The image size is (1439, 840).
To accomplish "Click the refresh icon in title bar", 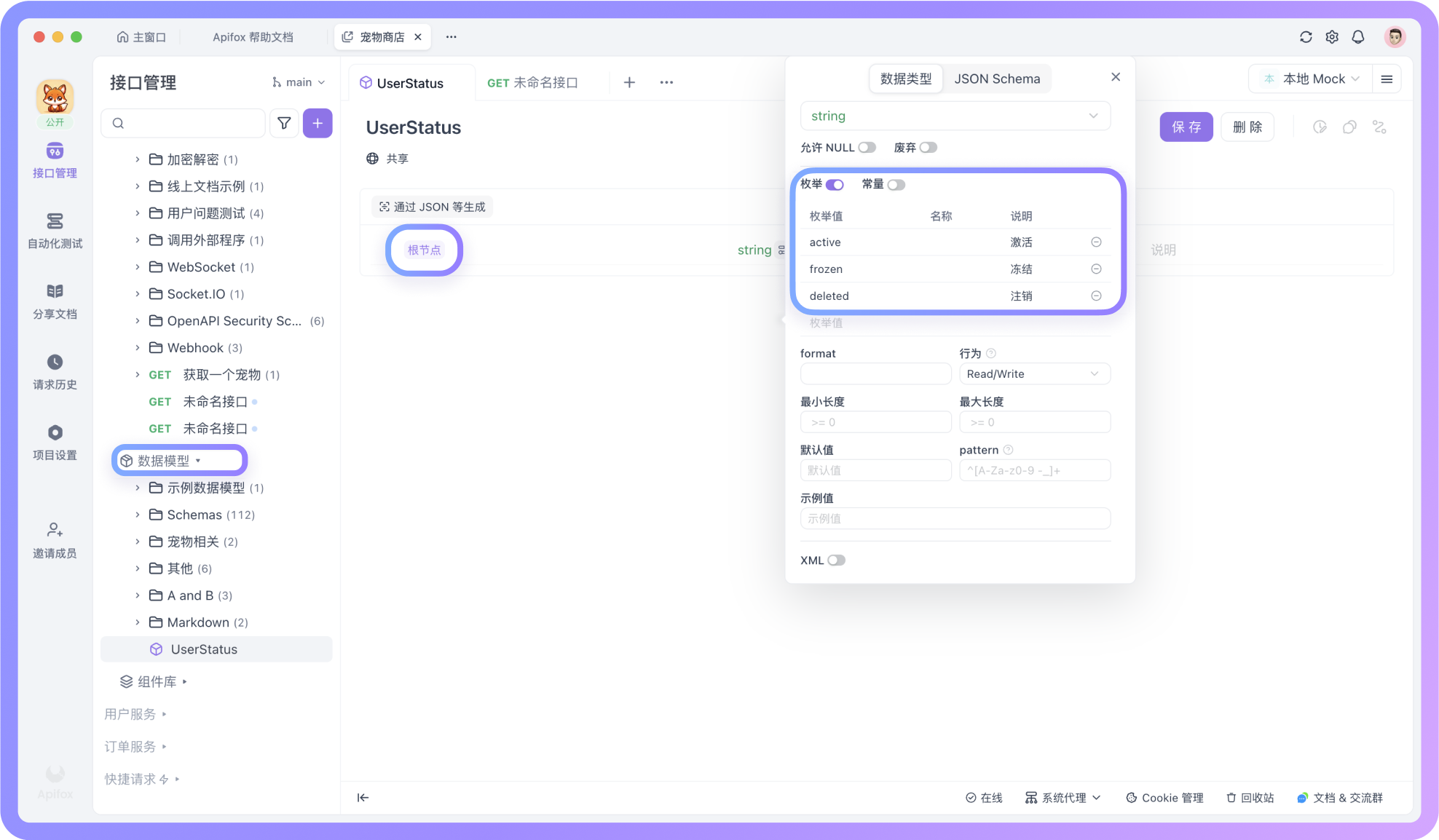I will (1306, 37).
